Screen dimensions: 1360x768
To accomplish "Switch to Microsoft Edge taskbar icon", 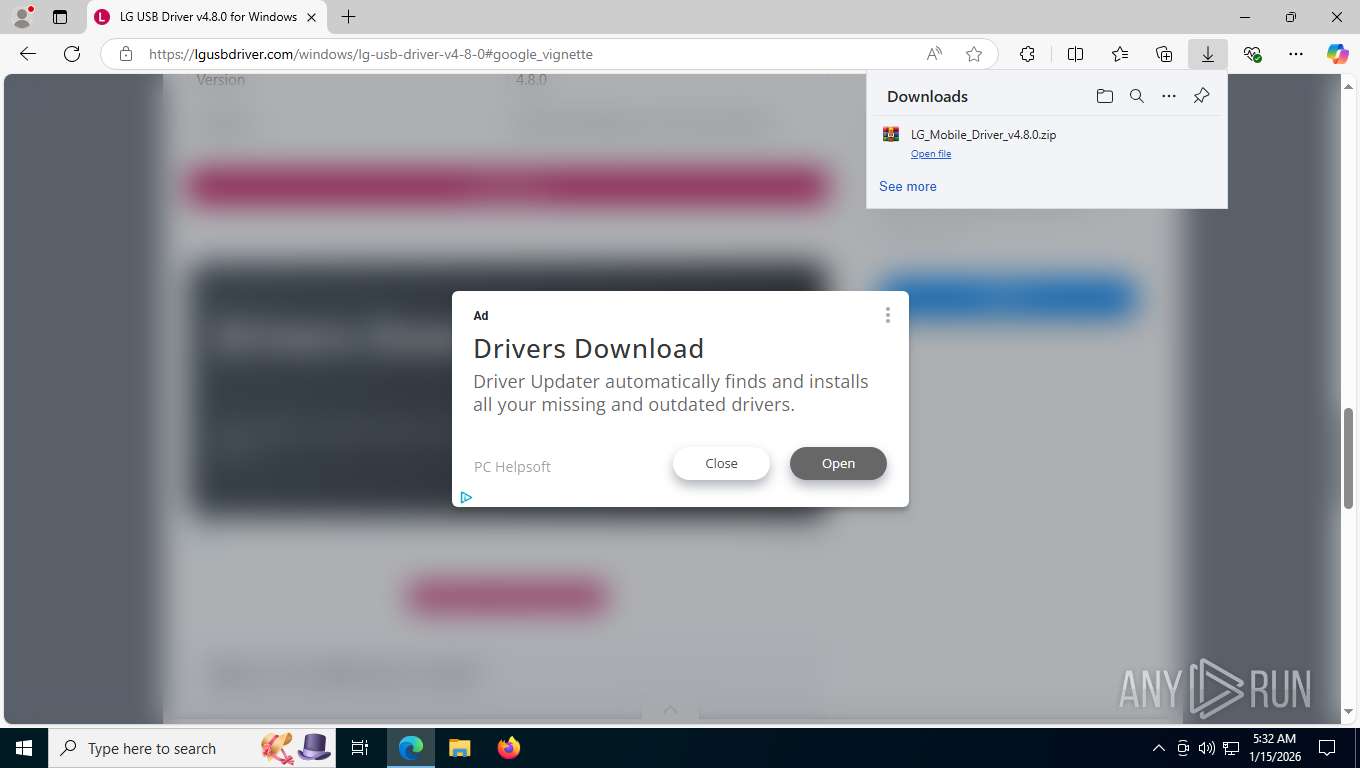I will click(x=411, y=748).
